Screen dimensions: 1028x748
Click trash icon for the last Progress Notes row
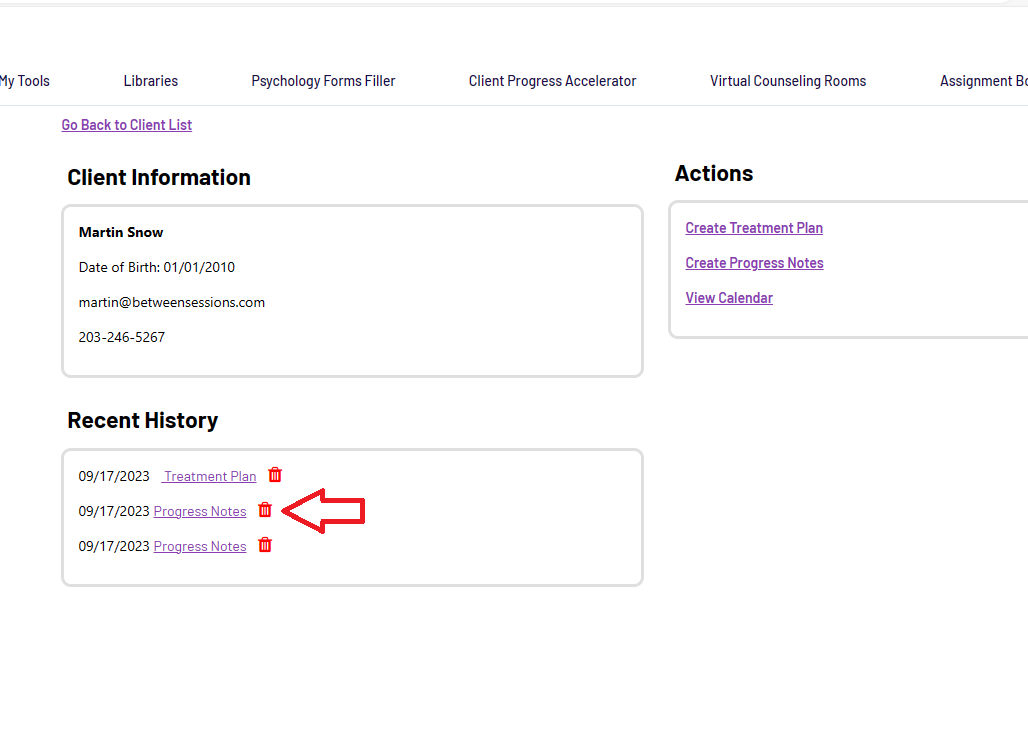point(265,545)
